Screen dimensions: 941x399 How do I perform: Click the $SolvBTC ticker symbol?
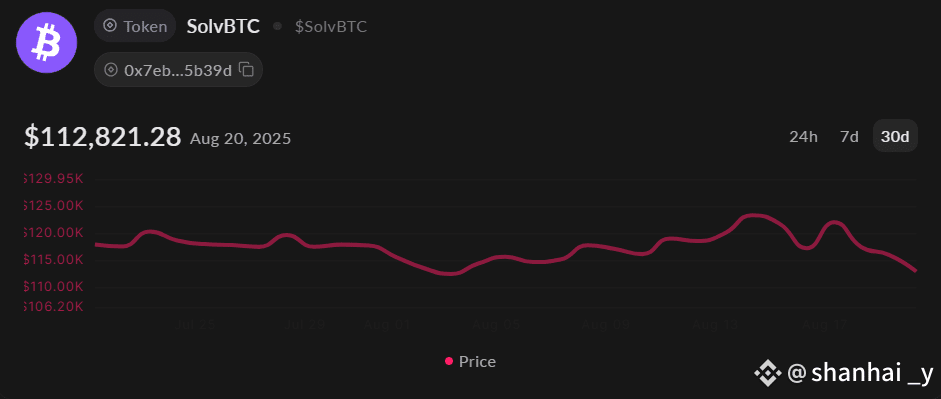(x=331, y=26)
